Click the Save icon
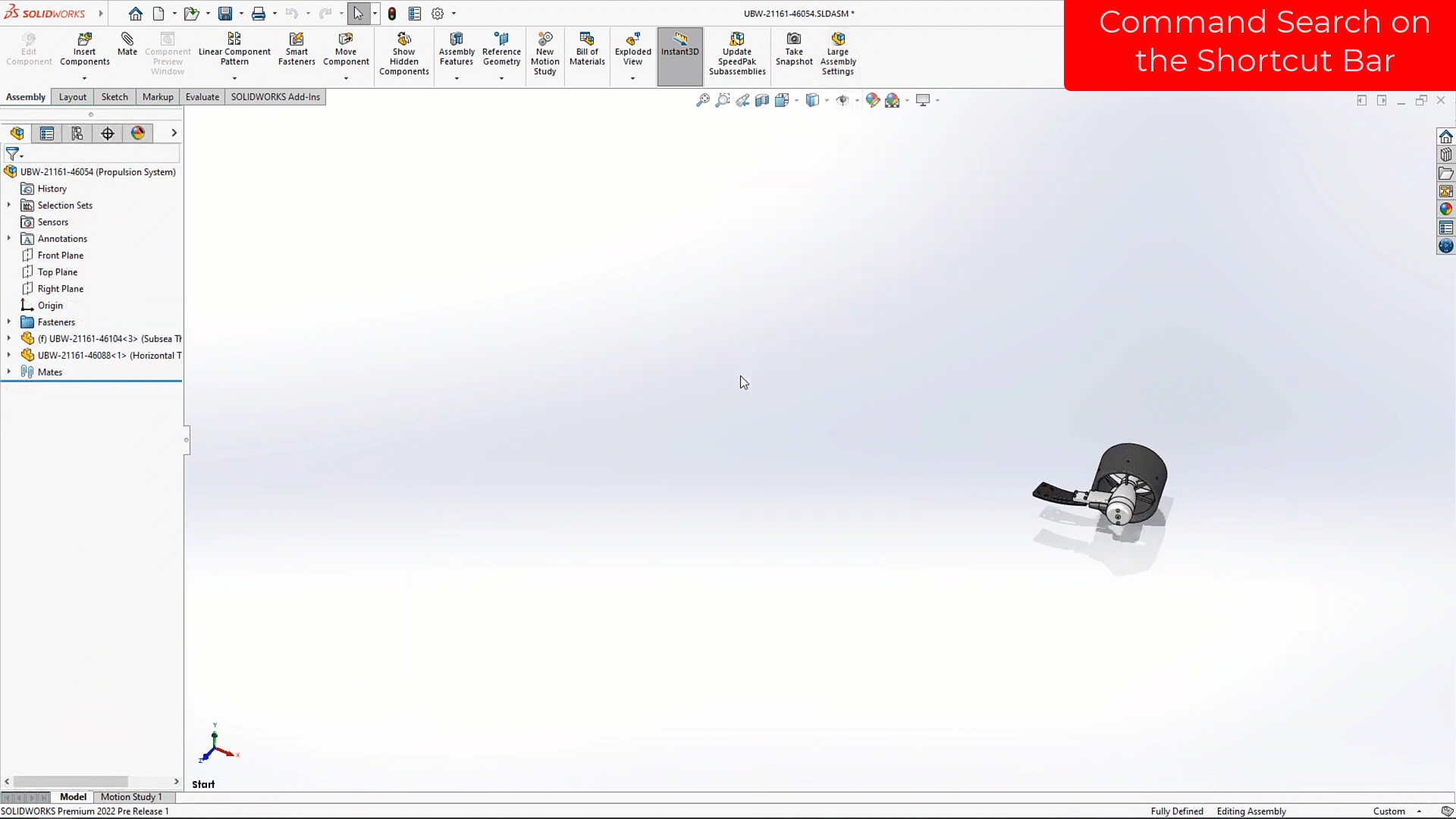The height and width of the screenshot is (819, 1456). click(x=225, y=14)
